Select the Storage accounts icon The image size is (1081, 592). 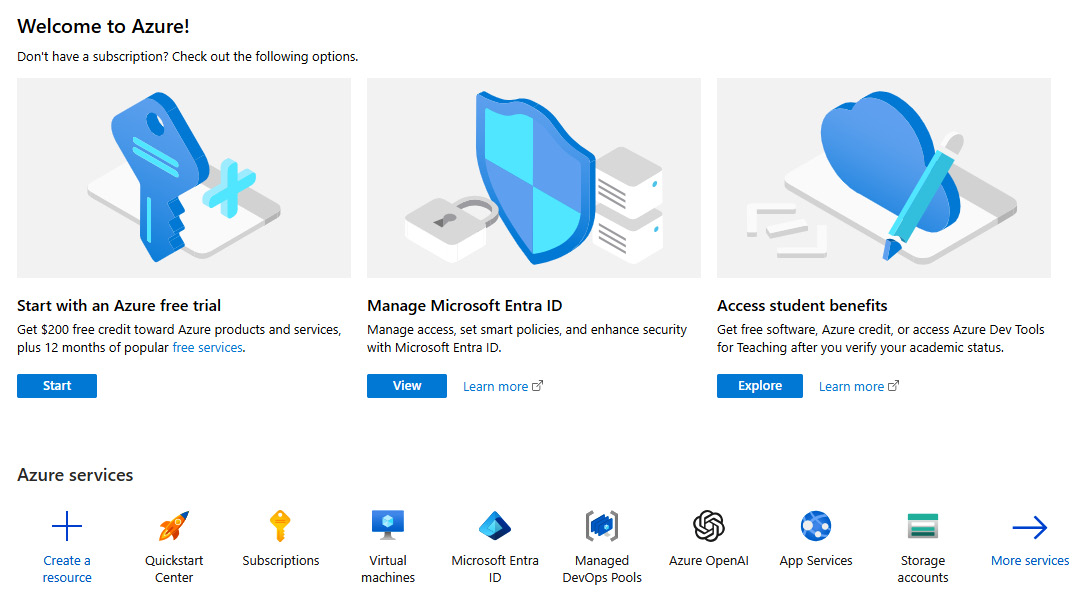(x=922, y=525)
